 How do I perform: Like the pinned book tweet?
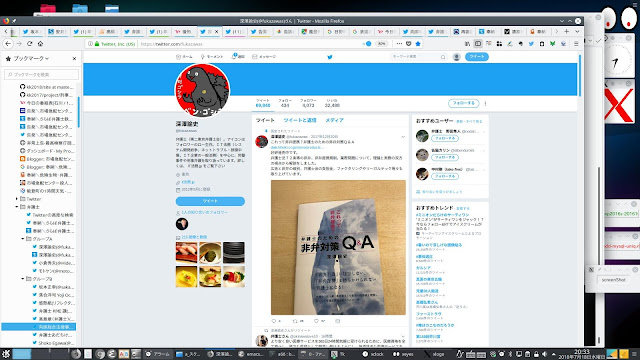pos(316,321)
